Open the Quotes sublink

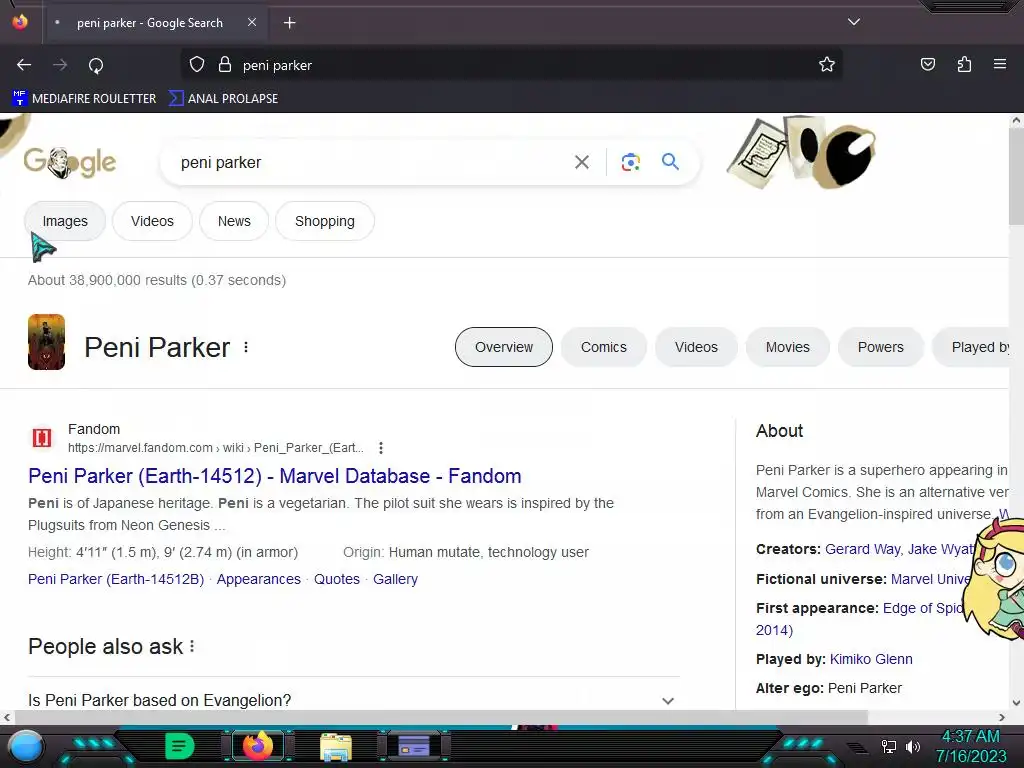click(337, 579)
